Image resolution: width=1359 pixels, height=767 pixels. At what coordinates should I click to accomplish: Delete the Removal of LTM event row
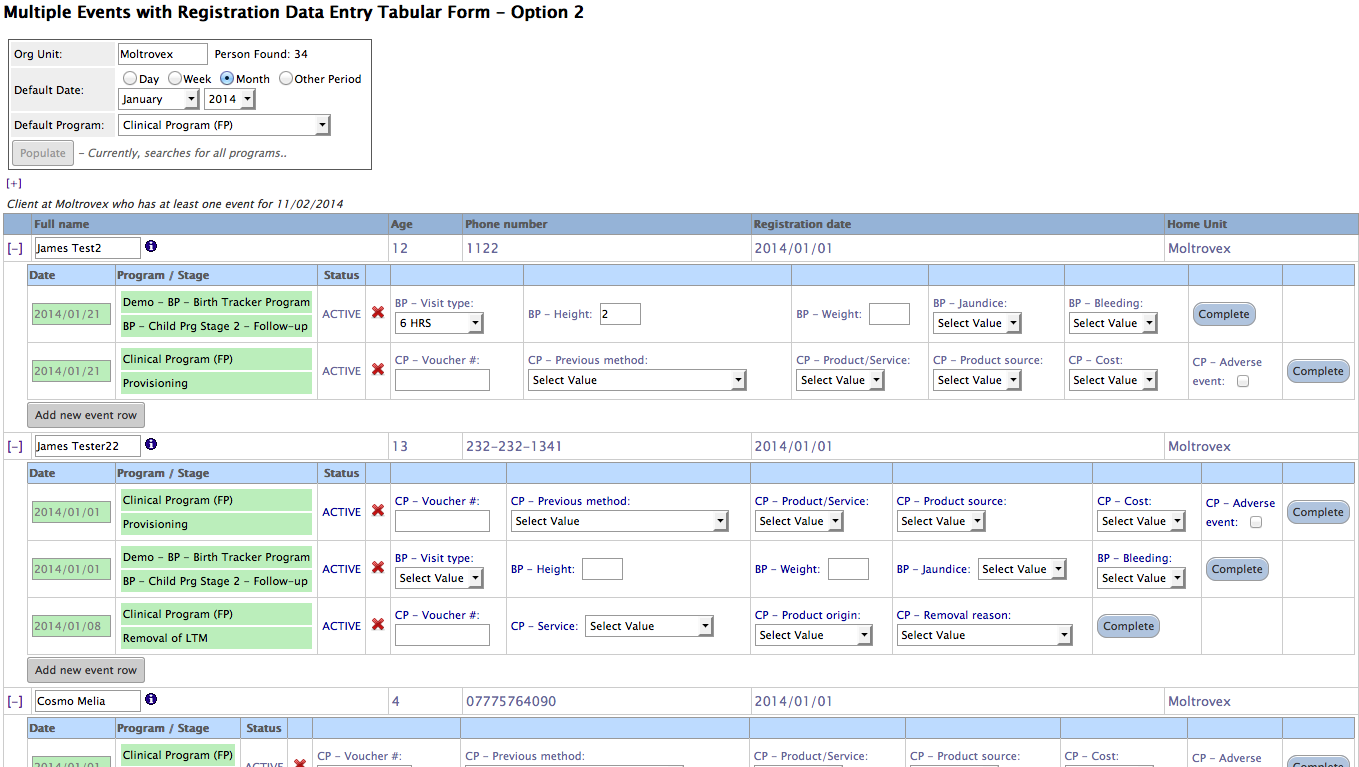coord(378,625)
